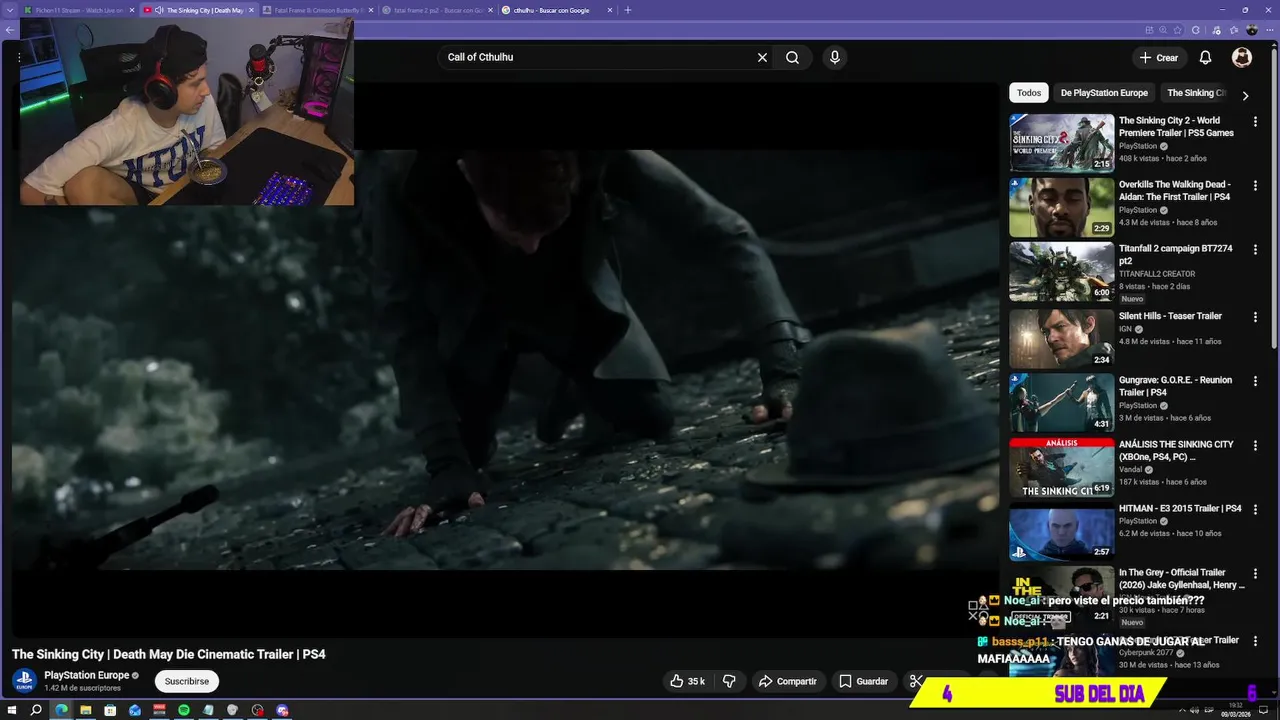Image resolution: width=1280 pixels, height=720 pixels.
Task: Open options for In The Grey trailer
Action: tap(1255, 574)
